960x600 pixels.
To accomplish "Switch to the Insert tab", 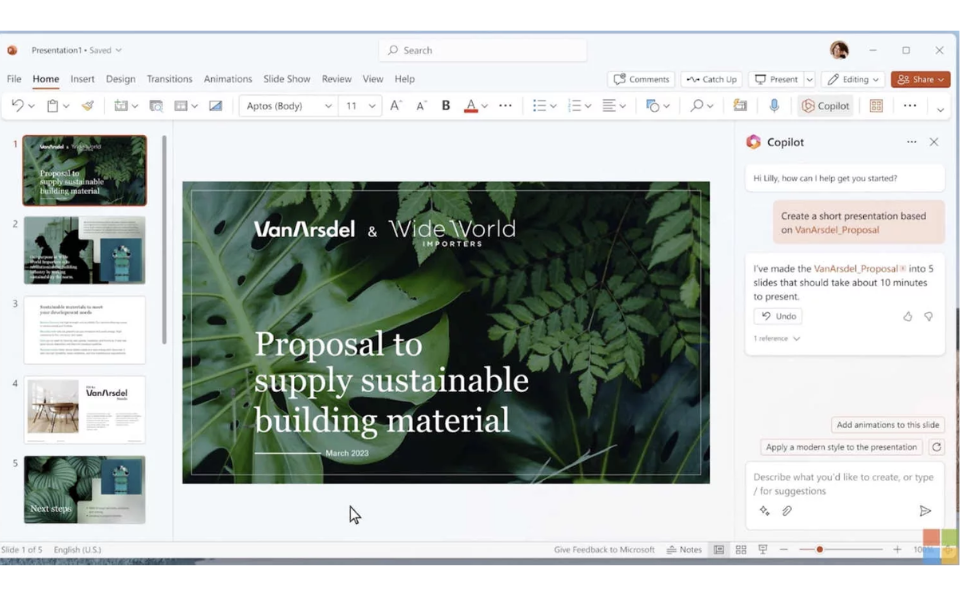I will click(x=82, y=79).
